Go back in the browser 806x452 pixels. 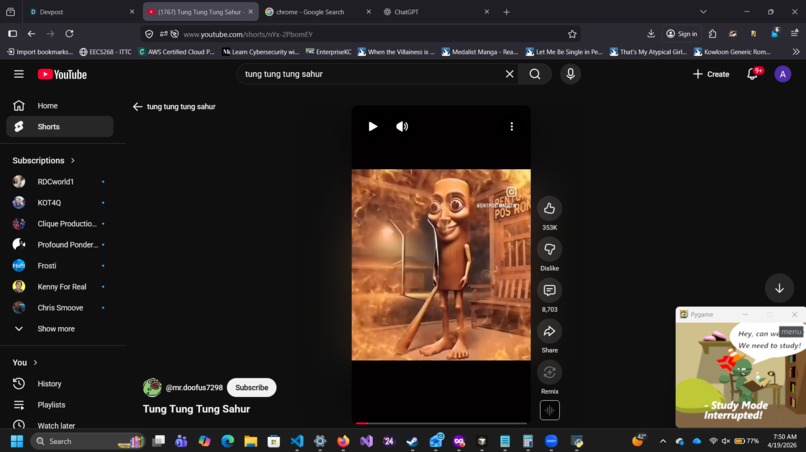click(x=31, y=34)
